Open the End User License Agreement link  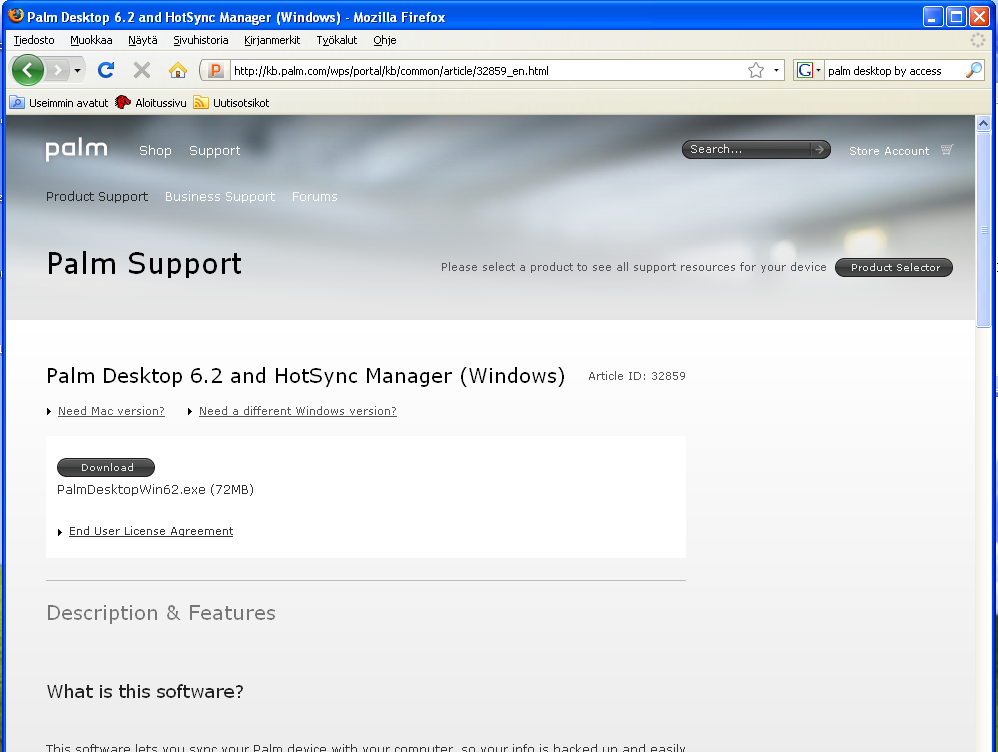tap(151, 531)
